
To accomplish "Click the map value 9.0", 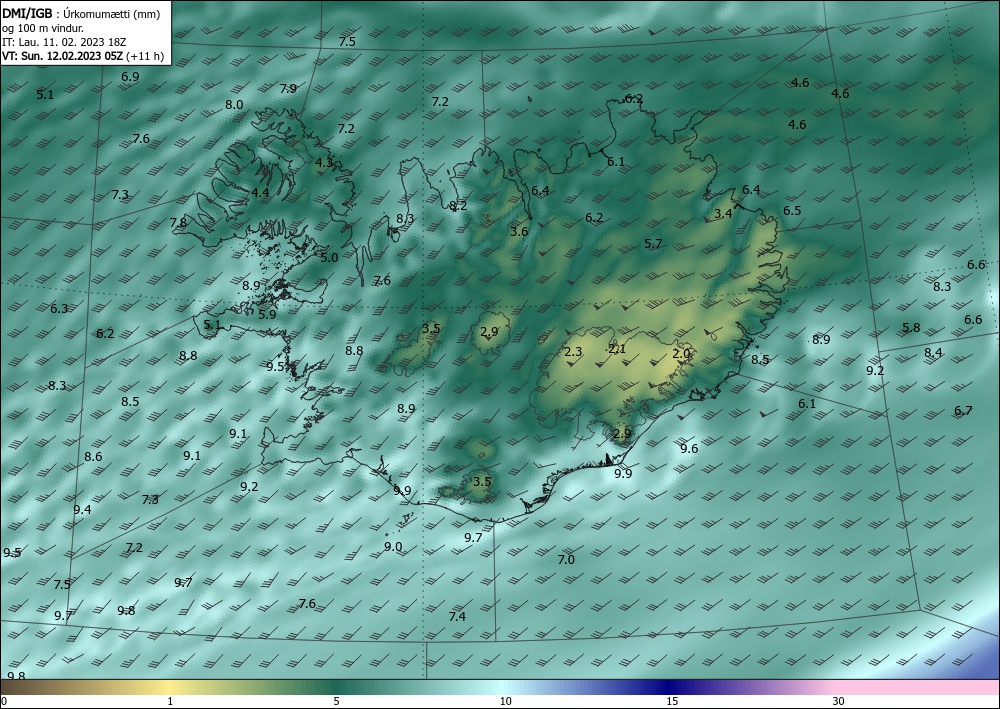I will pyautogui.click(x=393, y=547).
